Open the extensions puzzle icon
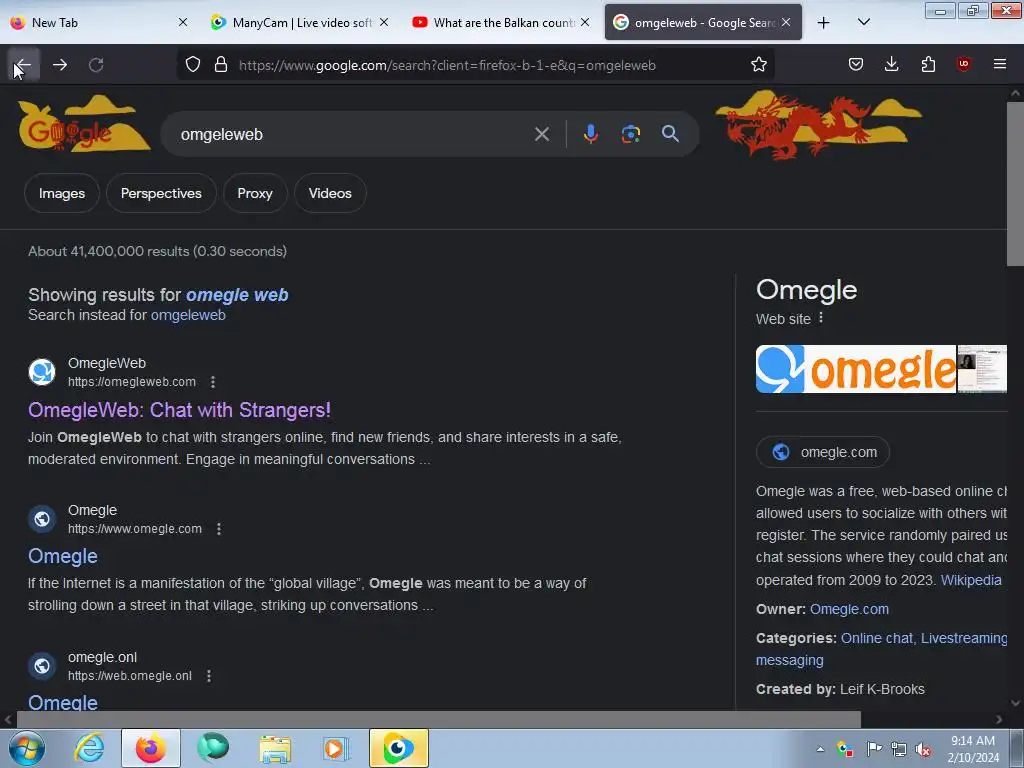The width and height of the screenshot is (1024, 768). (x=928, y=64)
